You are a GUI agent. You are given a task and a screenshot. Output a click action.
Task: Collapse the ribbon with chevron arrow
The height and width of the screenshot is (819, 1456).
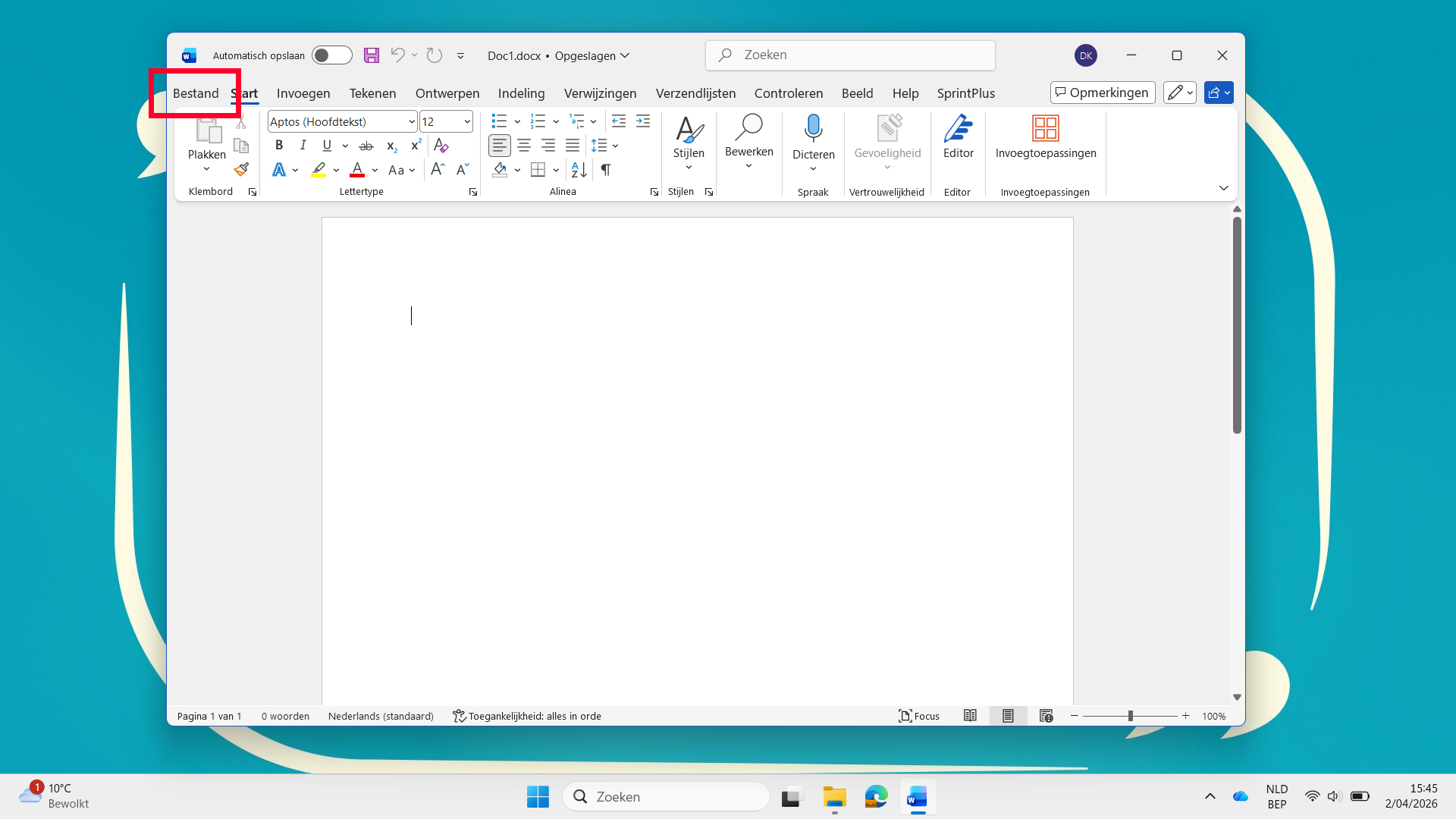click(x=1223, y=188)
